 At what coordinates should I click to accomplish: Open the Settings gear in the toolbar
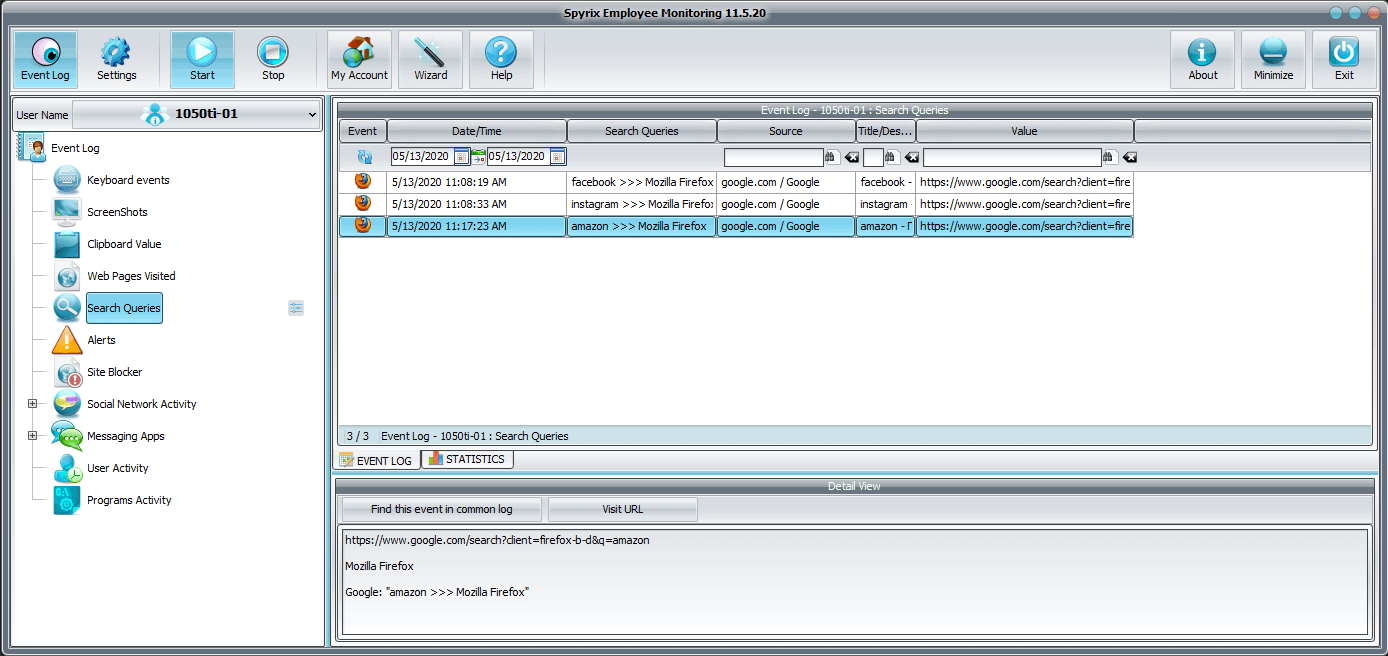coord(116,59)
